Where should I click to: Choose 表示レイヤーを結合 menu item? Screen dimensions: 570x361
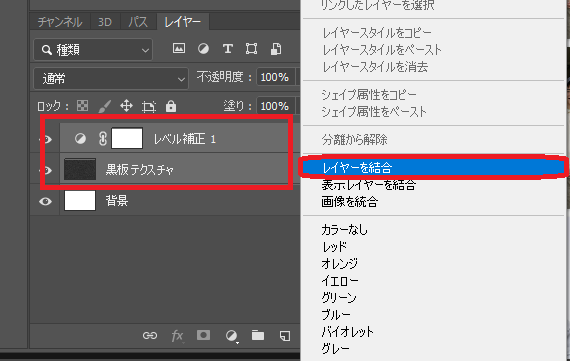click(368, 185)
